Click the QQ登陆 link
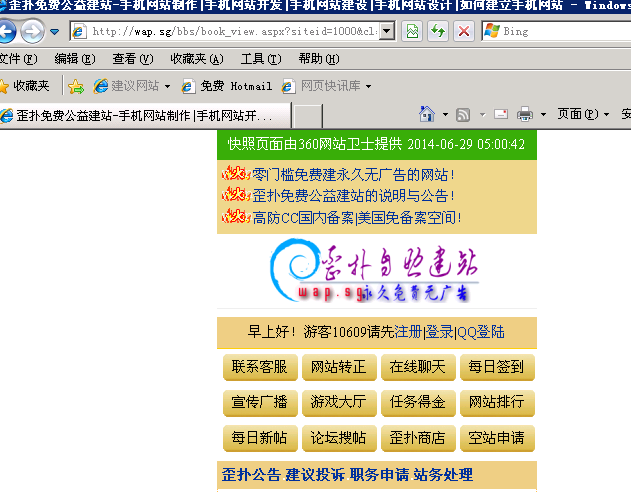 pyautogui.click(x=481, y=332)
